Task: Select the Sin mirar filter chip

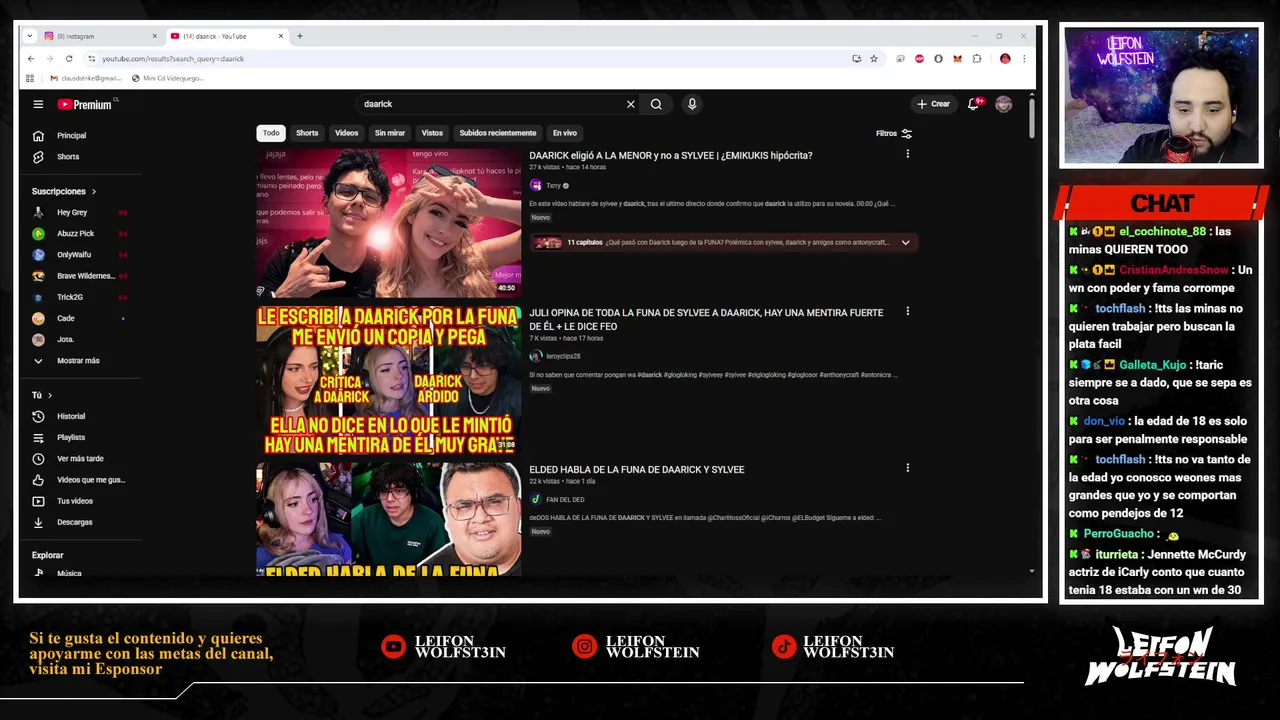Action: click(390, 133)
